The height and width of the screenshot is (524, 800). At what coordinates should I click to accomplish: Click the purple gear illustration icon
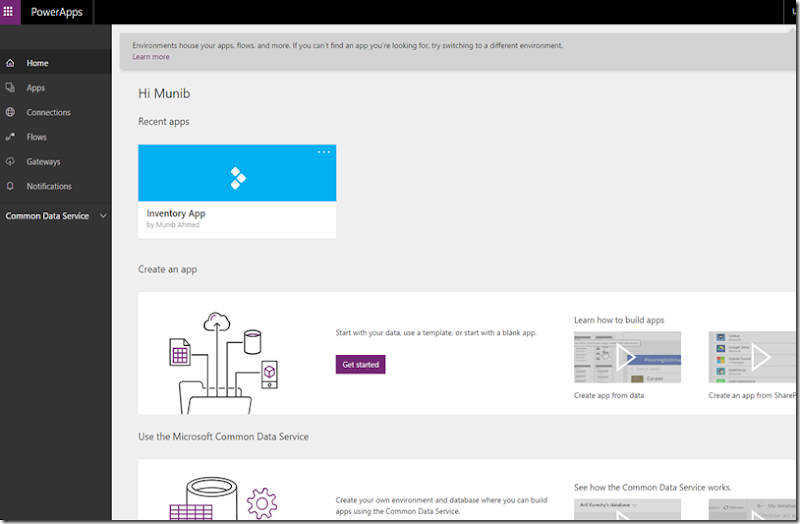262,503
